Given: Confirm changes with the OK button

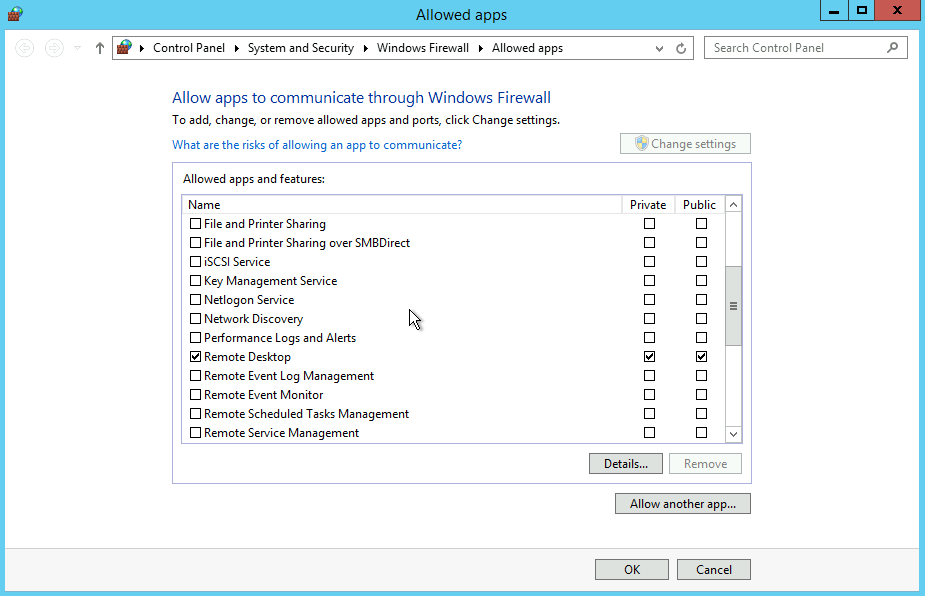Looking at the screenshot, I should click(632, 569).
